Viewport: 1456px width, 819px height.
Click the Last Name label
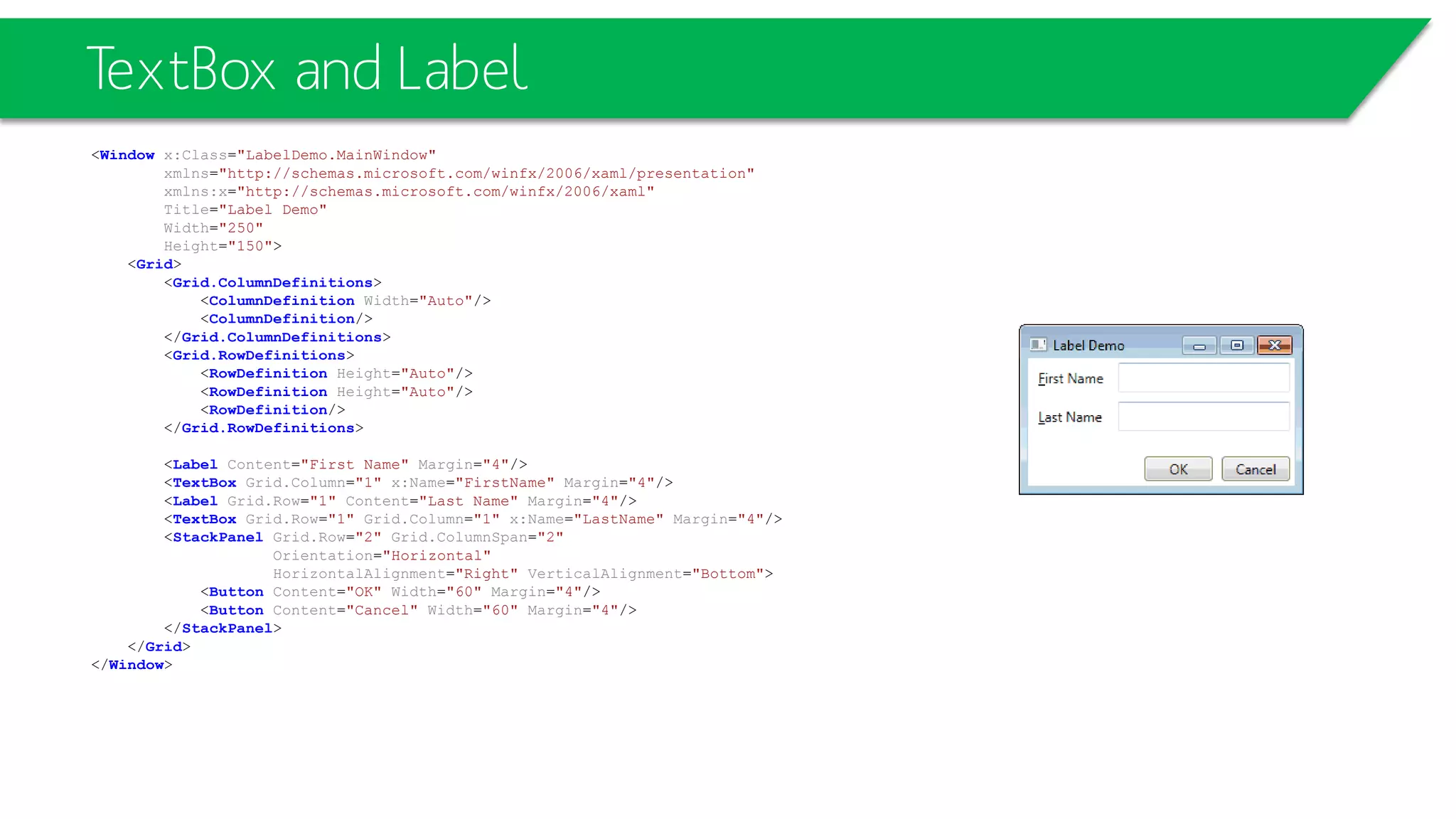tap(1070, 417)
